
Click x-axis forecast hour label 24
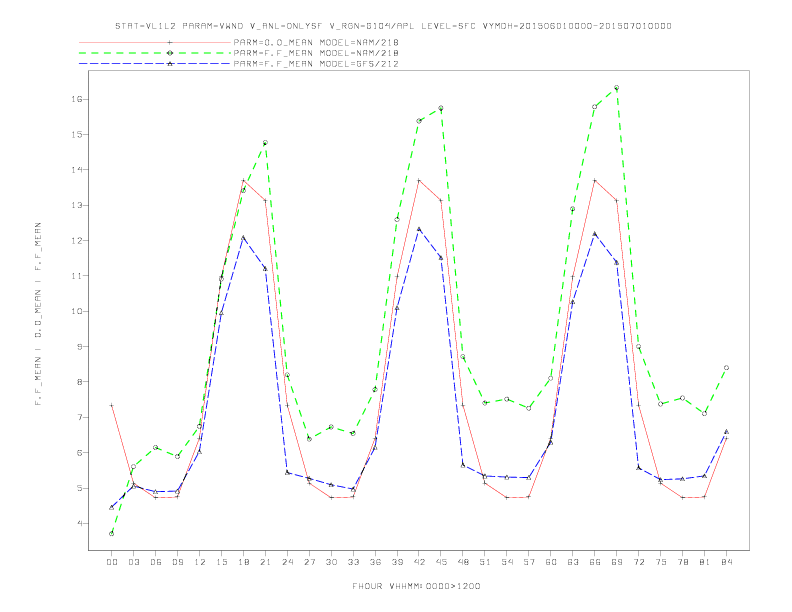[x=287, y=562]
